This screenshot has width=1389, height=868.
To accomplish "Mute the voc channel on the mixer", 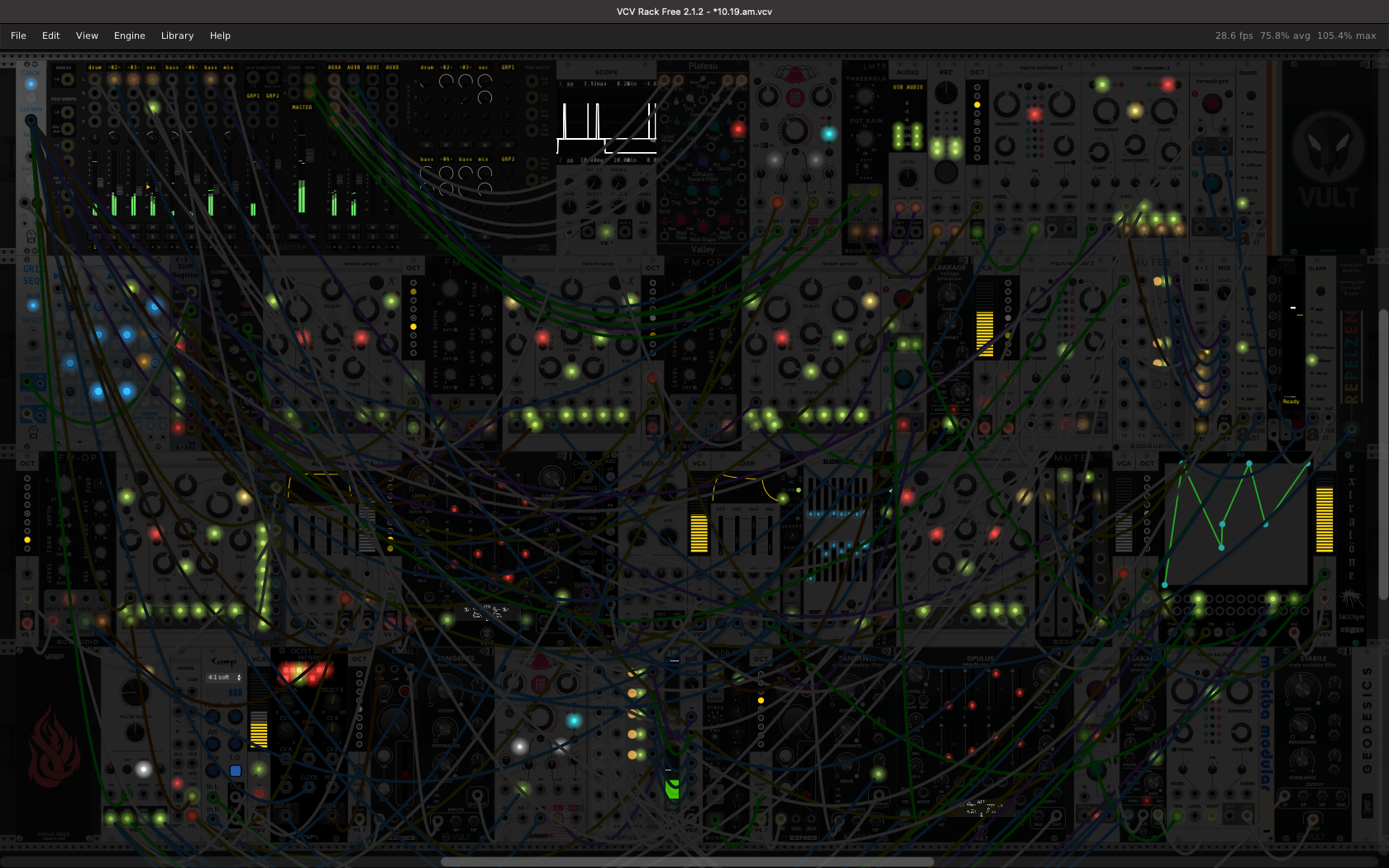I will coord(152,227).
